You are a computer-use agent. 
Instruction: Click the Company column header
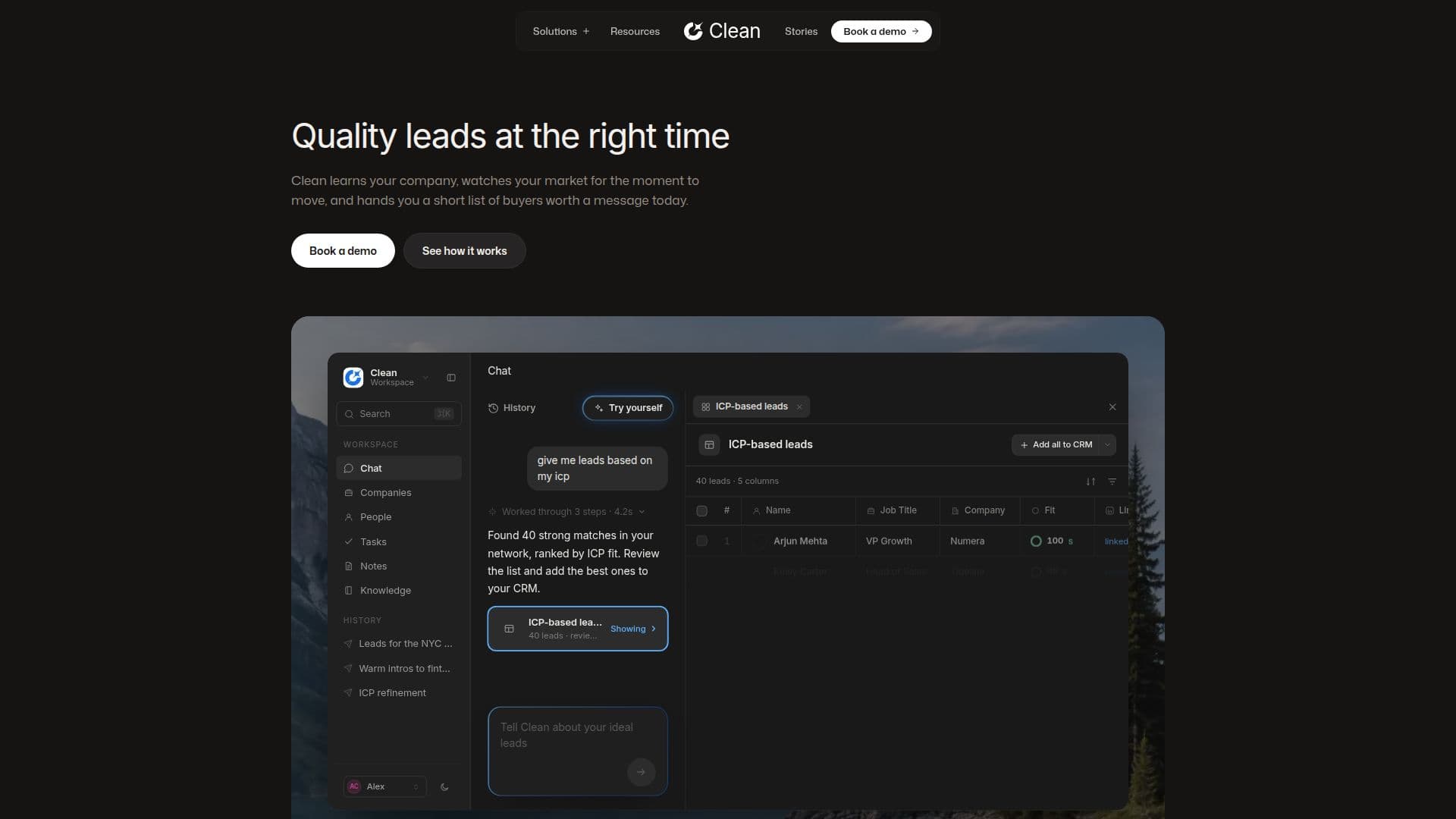tap(980, 511)
